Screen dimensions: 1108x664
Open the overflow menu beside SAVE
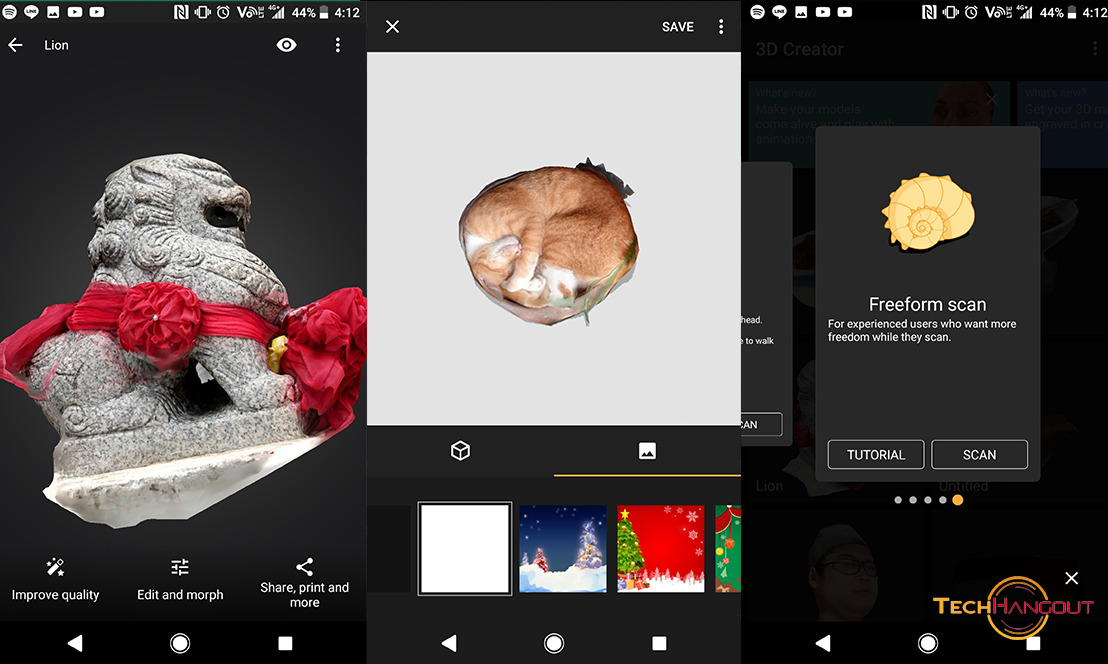(721, 27)
